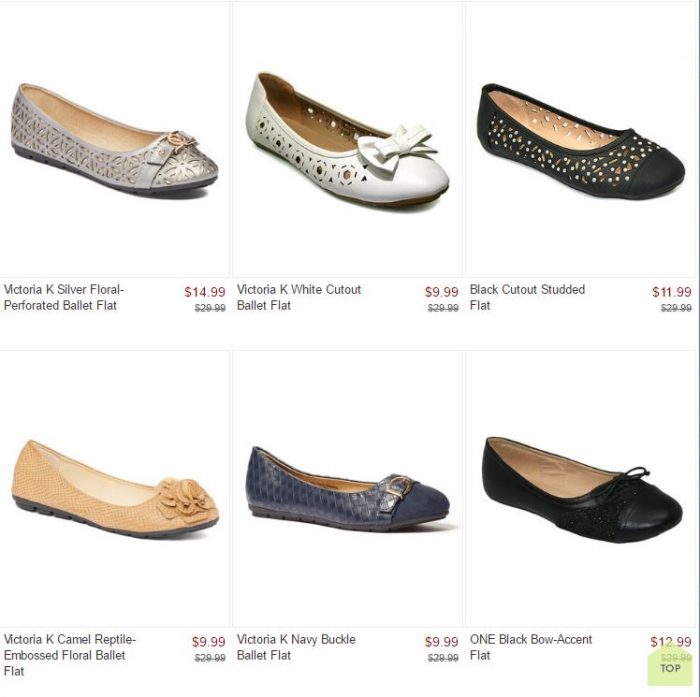Click Black Cutout Studded Flat title
700x697 pixels.
527,297
